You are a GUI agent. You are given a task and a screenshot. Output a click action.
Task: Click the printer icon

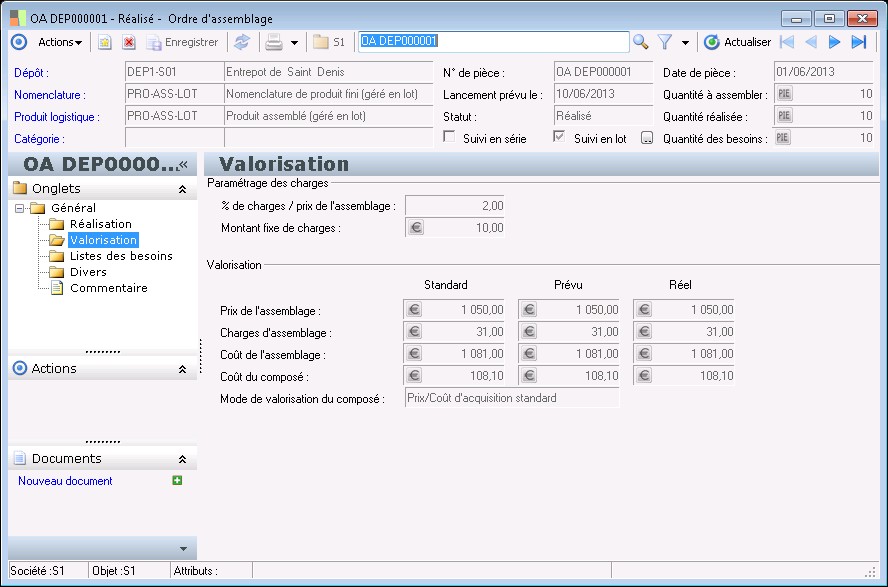tap(273, 42)
